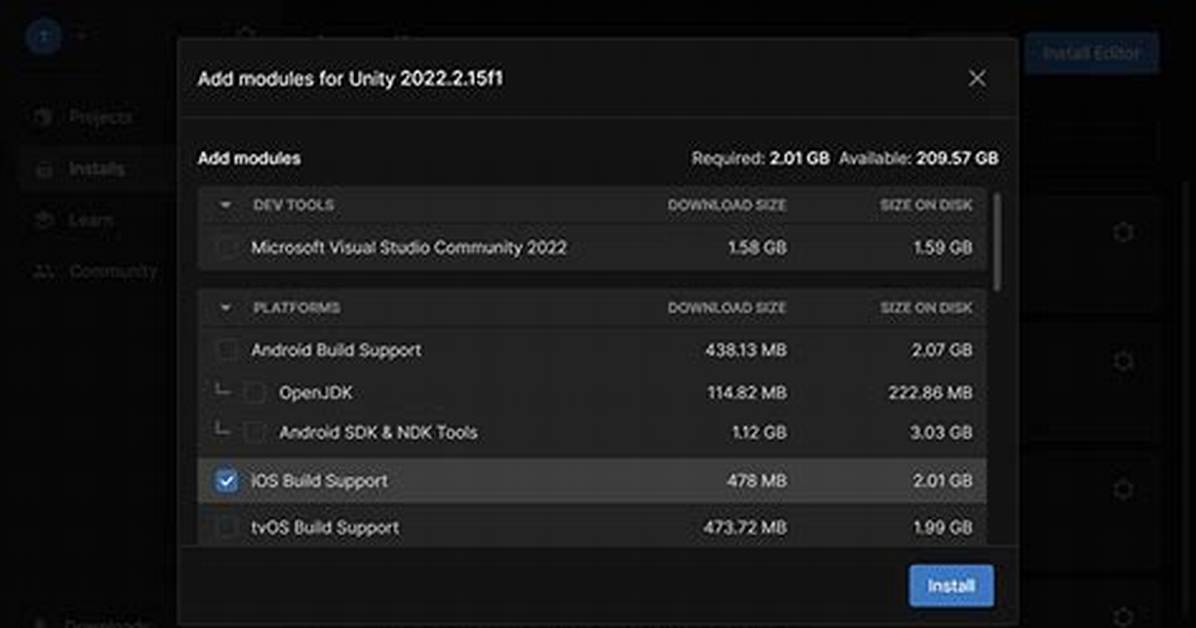The height and width of the screenshot is (628, 1196).
Task: Click Available 209.57 GB text
Action: [x=918, y=159]
